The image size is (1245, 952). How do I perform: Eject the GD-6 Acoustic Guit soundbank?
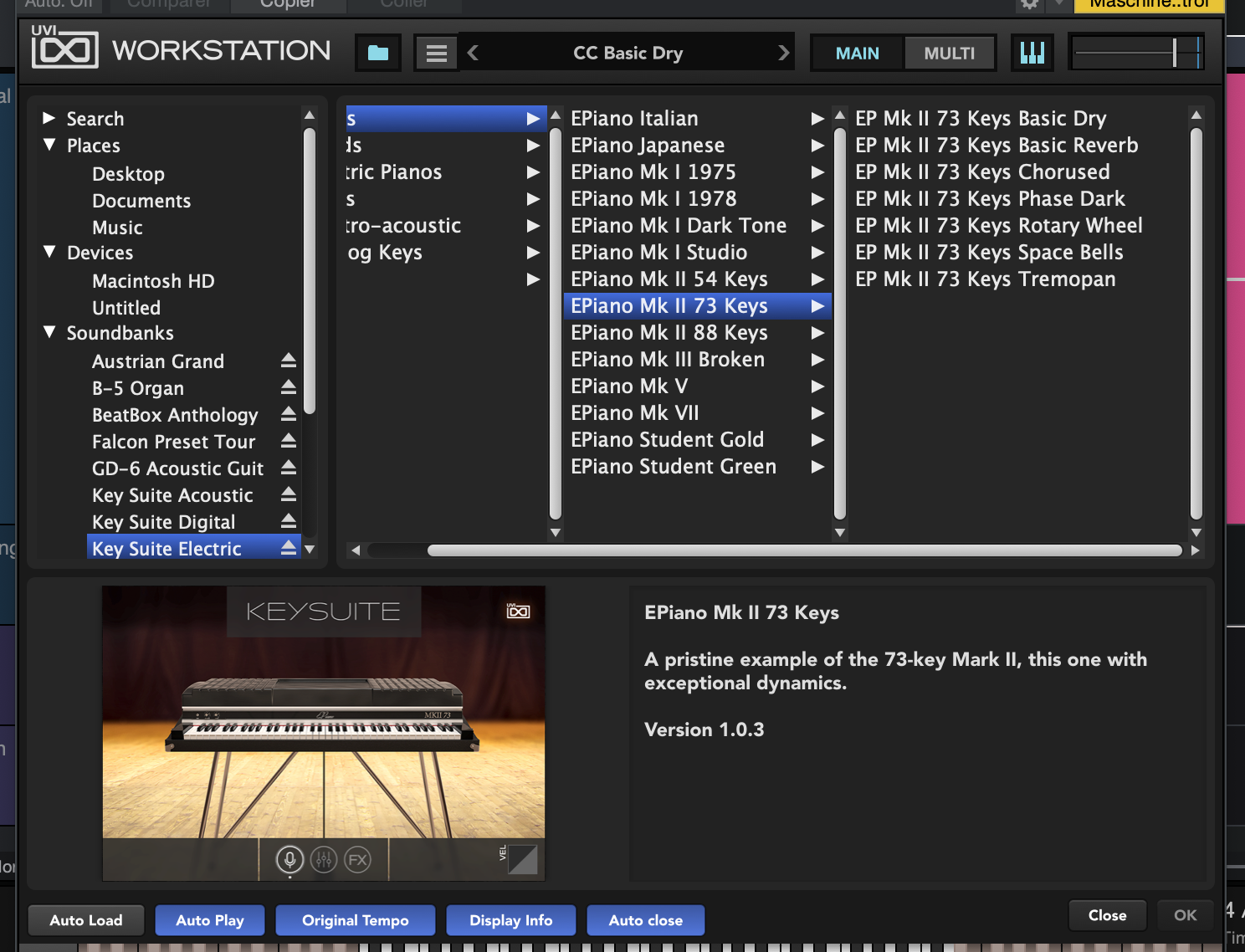(289, 468)
